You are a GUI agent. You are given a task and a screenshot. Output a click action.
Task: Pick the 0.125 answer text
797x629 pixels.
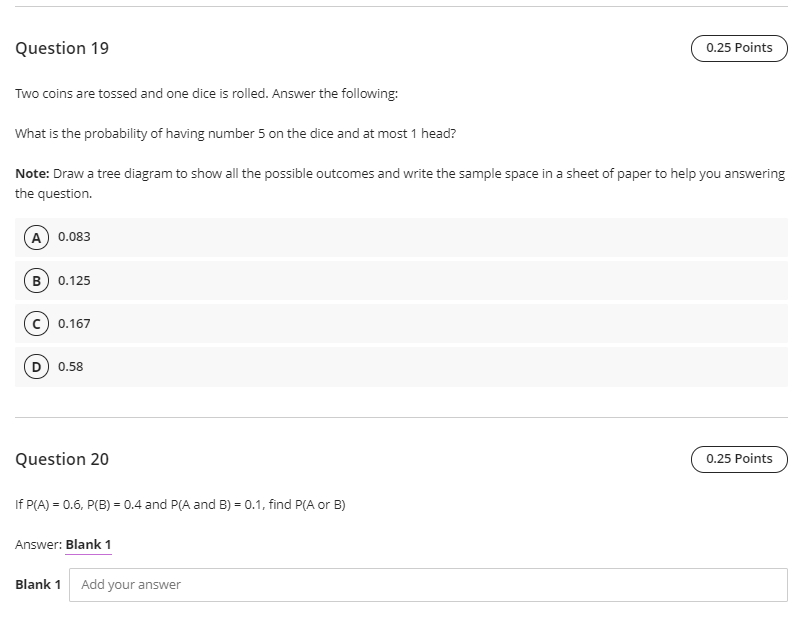pos(74,281)
